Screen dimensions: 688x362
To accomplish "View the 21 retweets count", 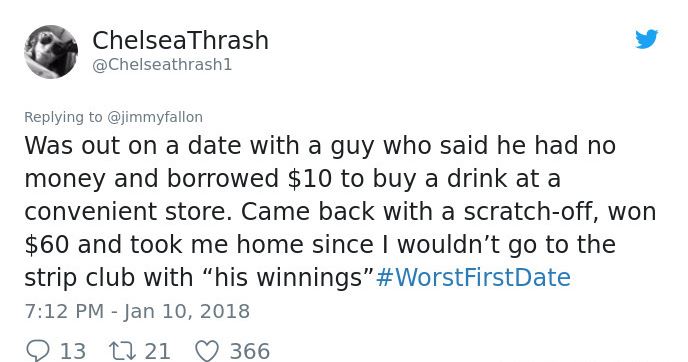I will pyautogui.click(x=158, y=351).
